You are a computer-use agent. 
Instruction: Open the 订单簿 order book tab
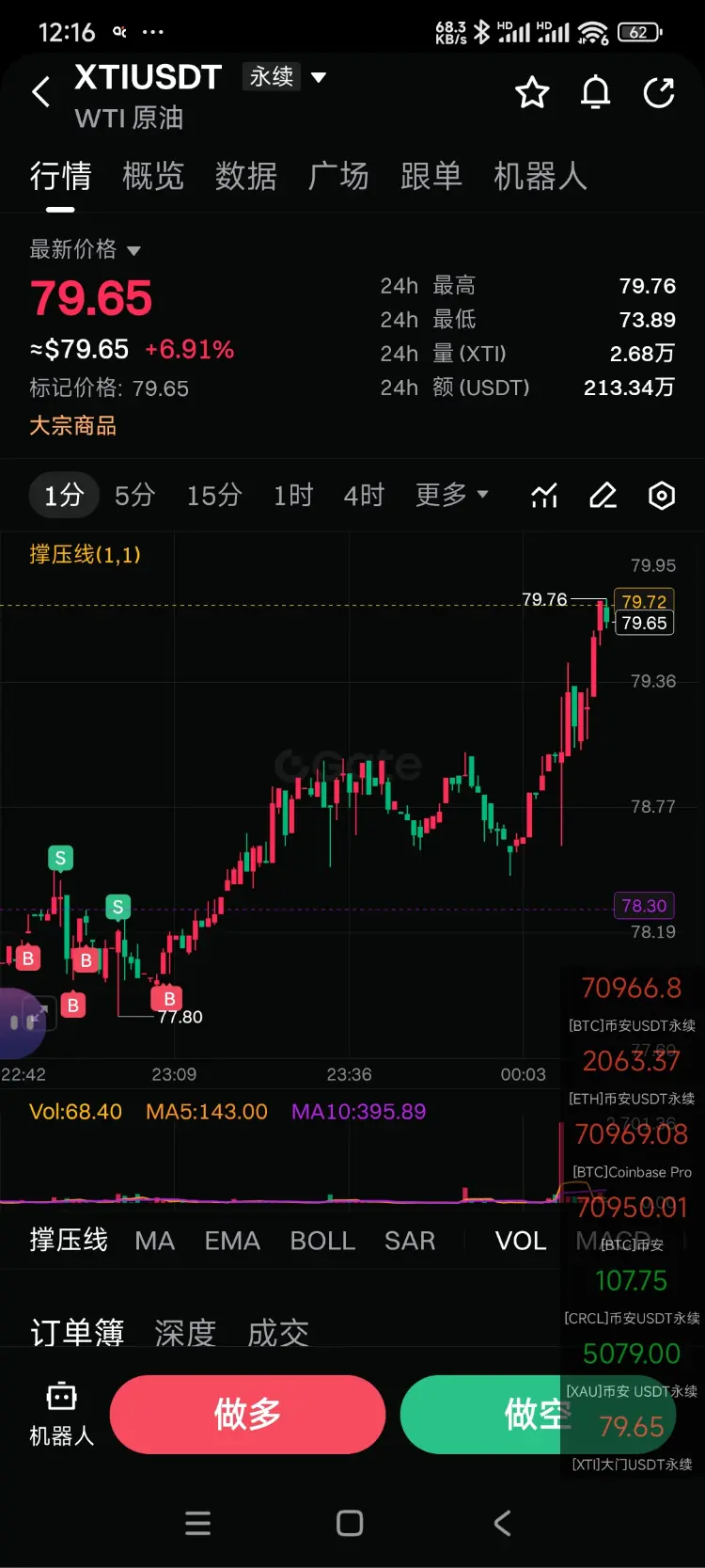pos(77,1332)
